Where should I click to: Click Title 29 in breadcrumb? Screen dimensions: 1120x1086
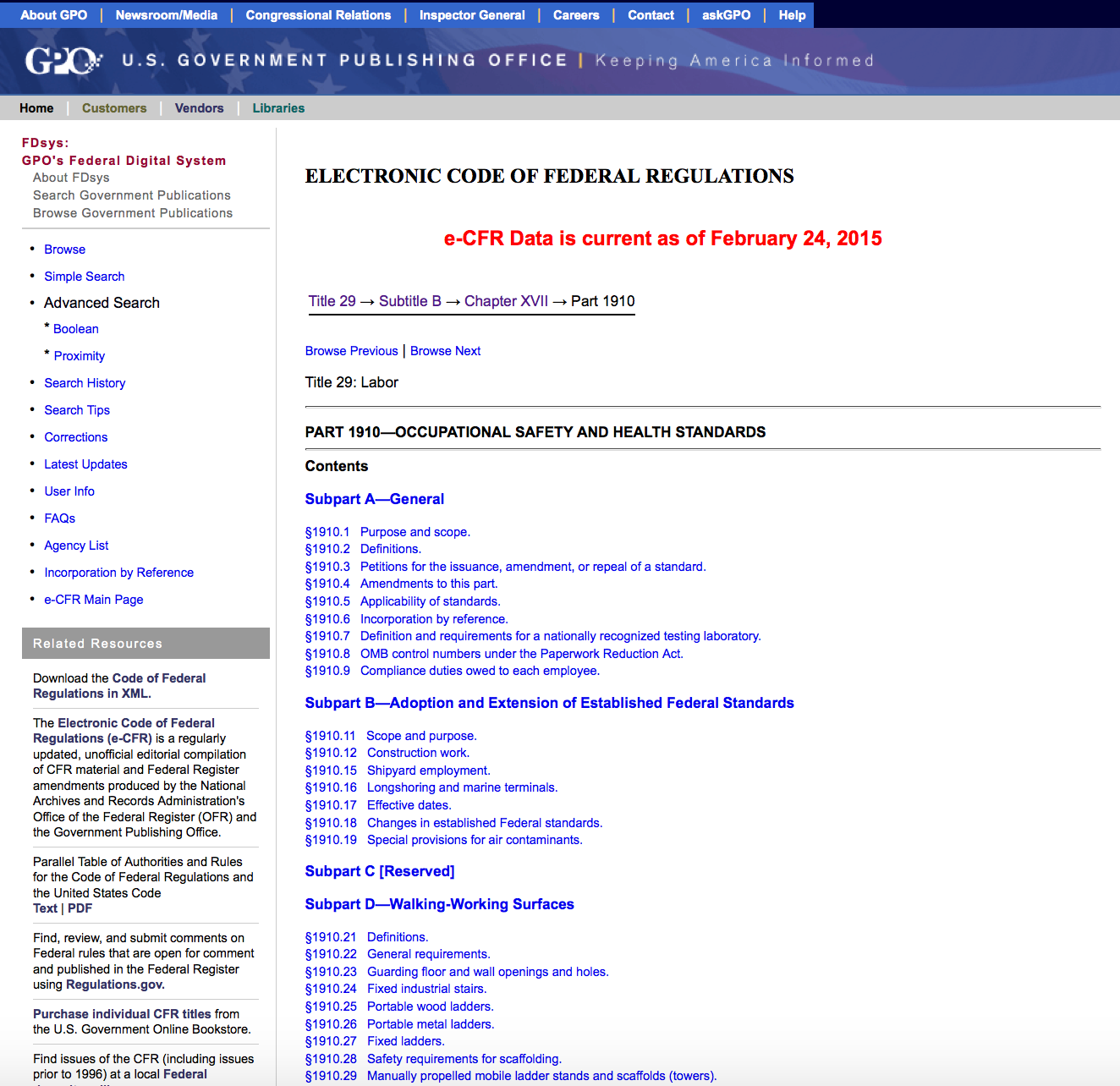tap(332, 301)
